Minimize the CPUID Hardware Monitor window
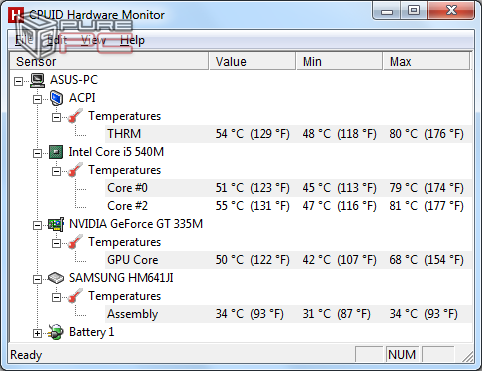 (x=387, y=11)
